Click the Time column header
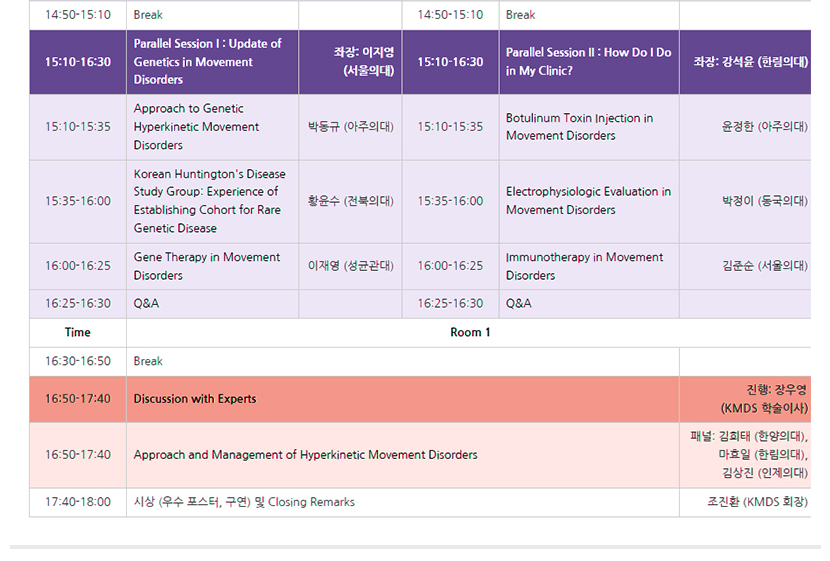Viewport: 830px width, 561px height. 77,333
